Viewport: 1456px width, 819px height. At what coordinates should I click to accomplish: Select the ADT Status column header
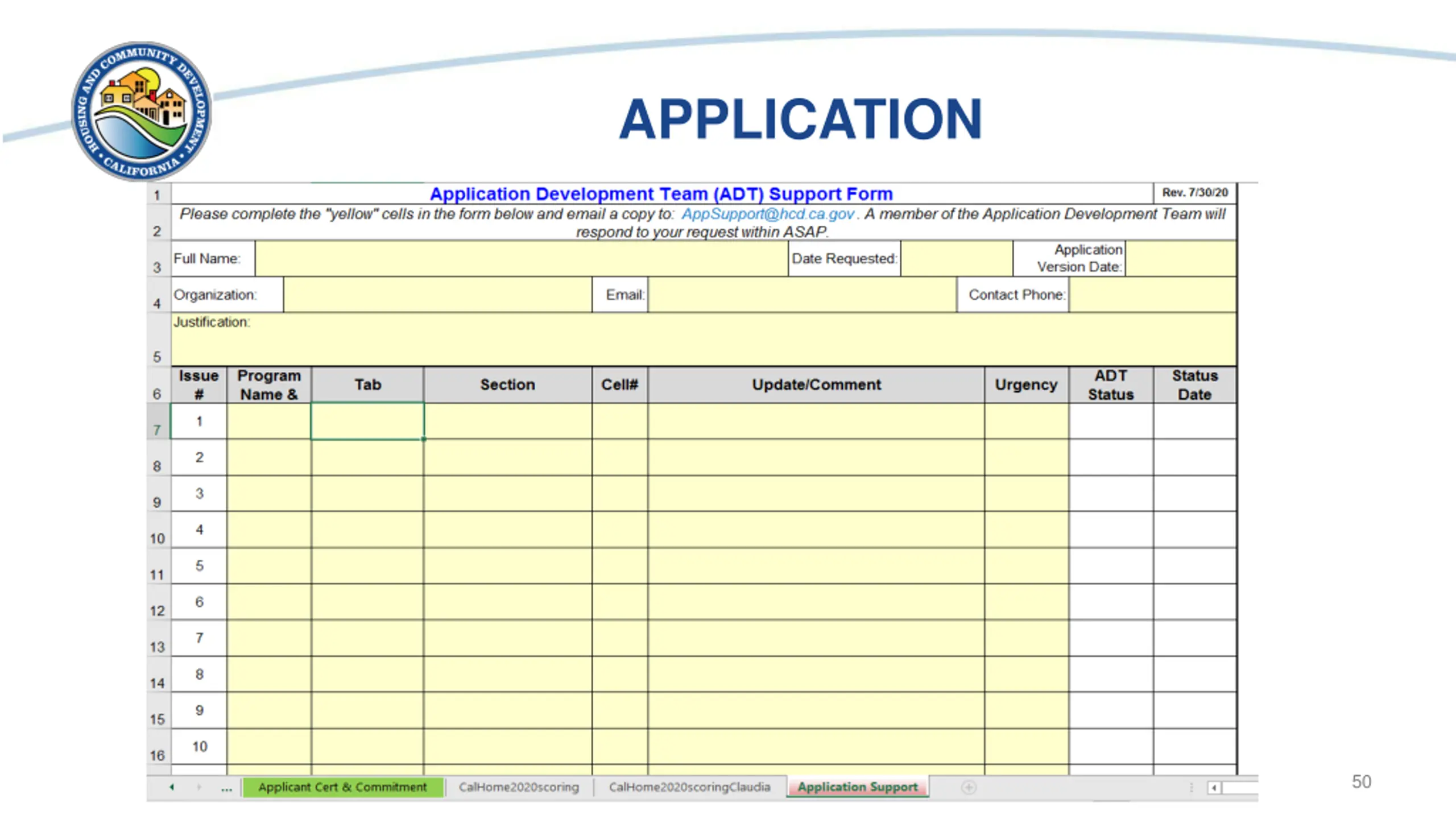(1111, 385)
